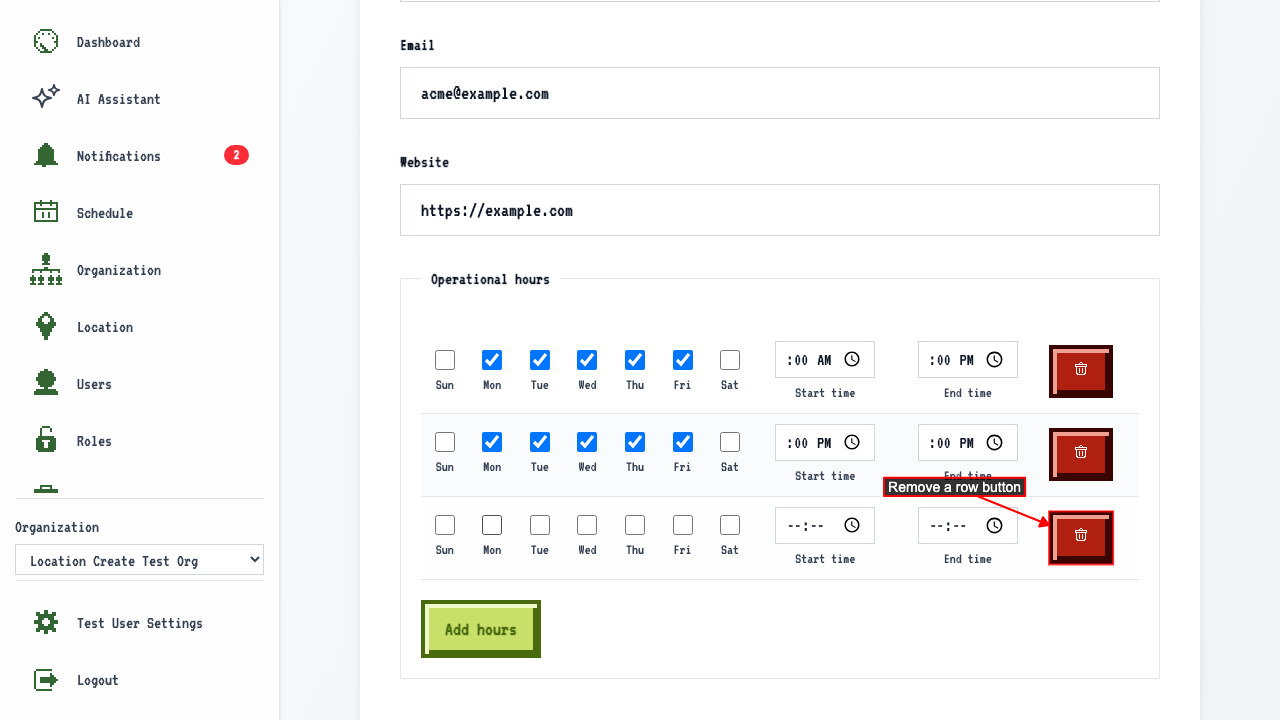Click the Website input field

click(x=780, y=210)
